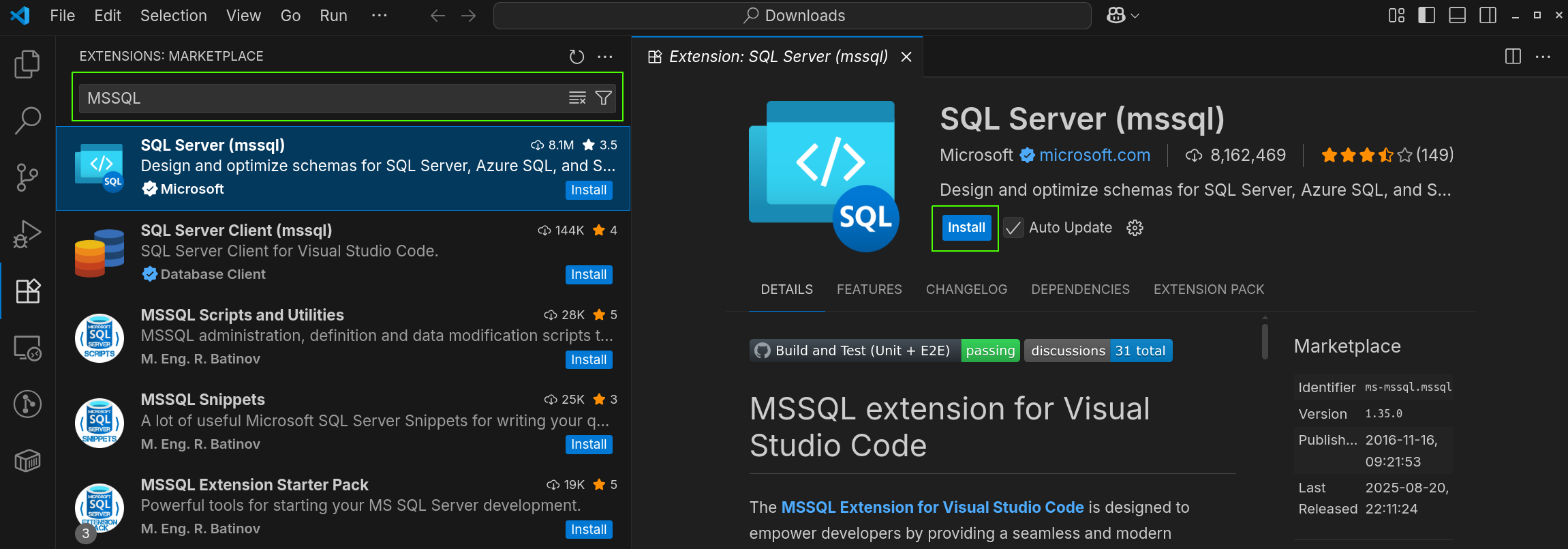This screenshot has width=1568, height=549.
Task: Select MSSQL Snippets in results list
Action: coord(343,423)
